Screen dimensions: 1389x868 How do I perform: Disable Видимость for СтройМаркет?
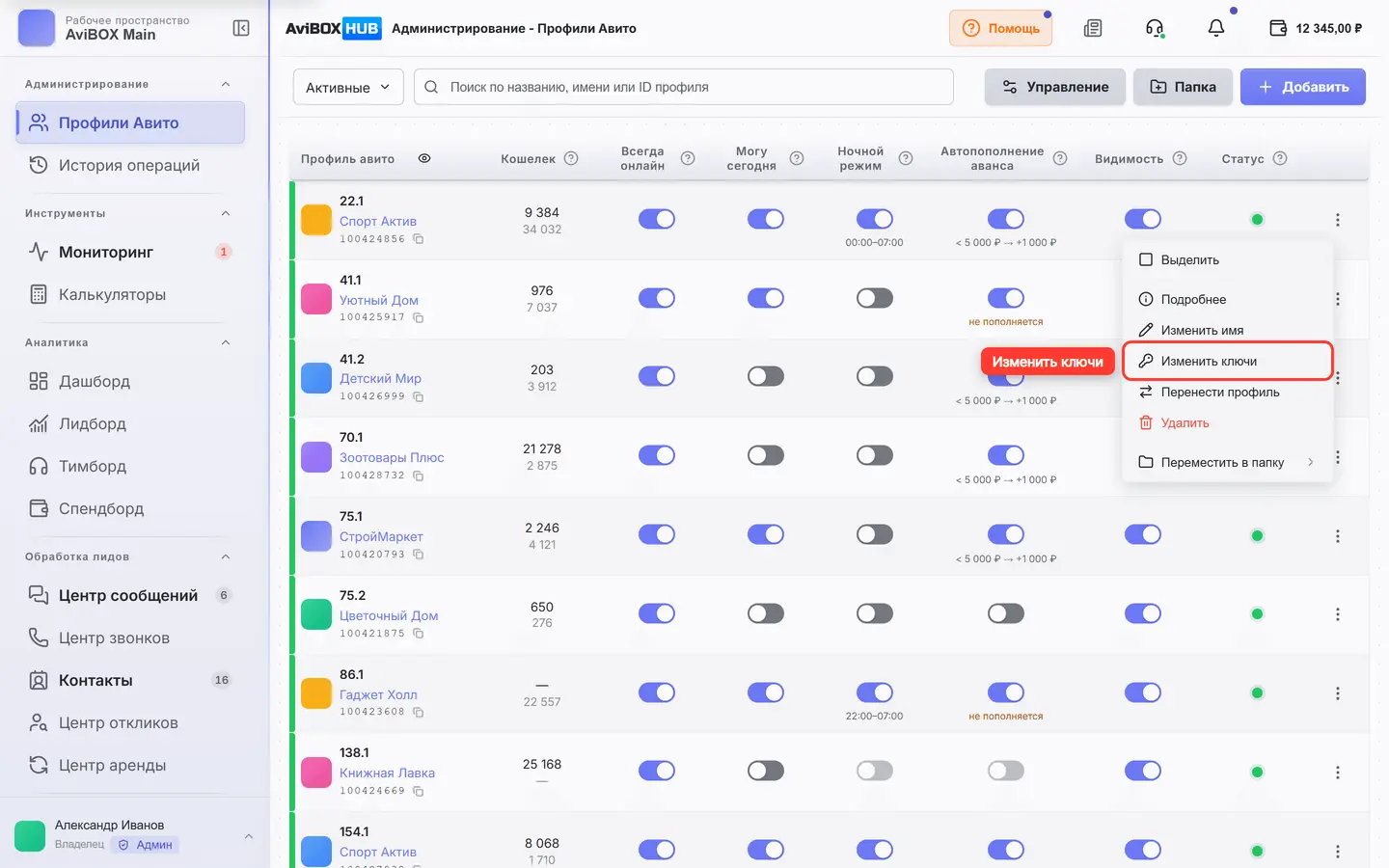(1143, 534)
